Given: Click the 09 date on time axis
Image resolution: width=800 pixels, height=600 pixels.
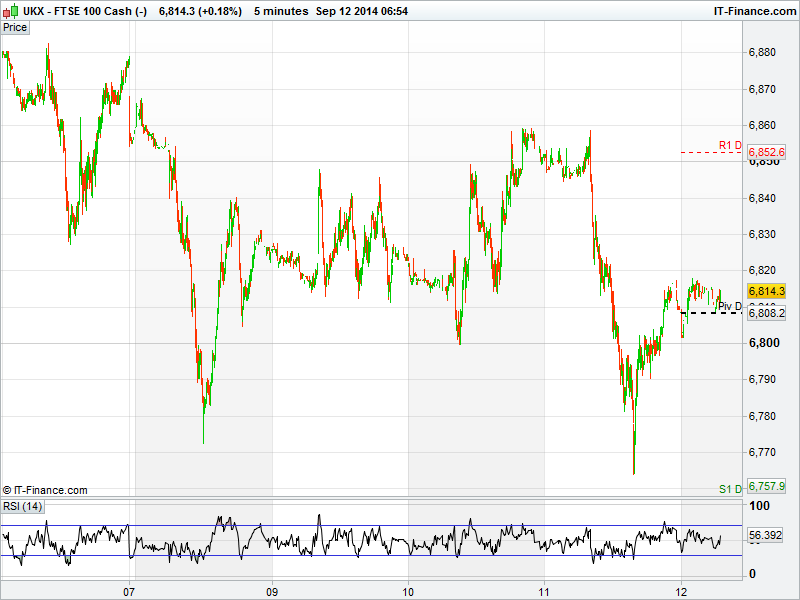Looking at the screenshot, I should pos(272,589).
